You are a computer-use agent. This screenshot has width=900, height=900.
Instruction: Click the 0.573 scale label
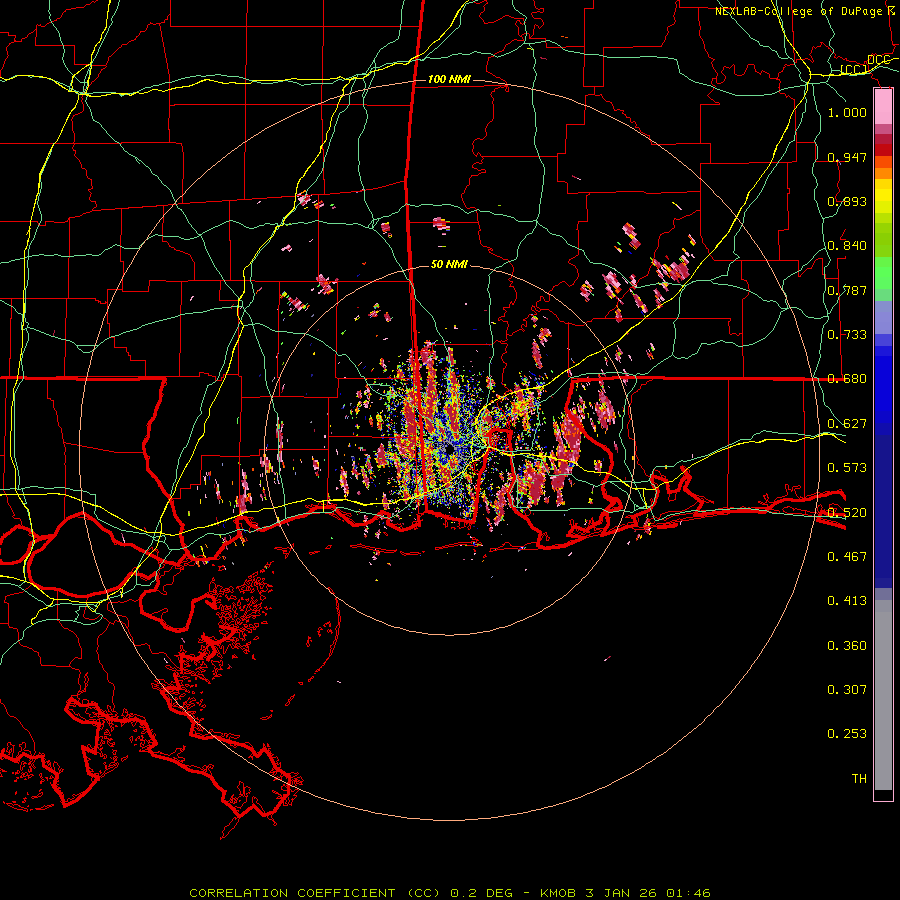[847, 468]
